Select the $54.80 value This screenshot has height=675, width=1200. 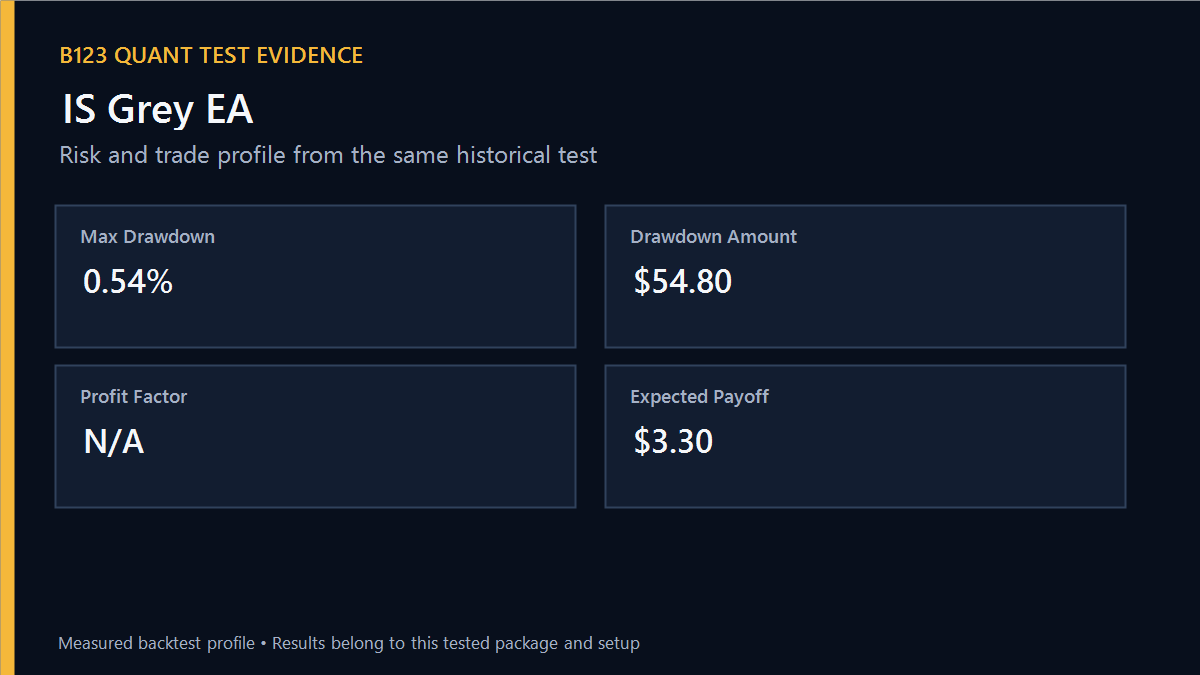tap(683, 282)
